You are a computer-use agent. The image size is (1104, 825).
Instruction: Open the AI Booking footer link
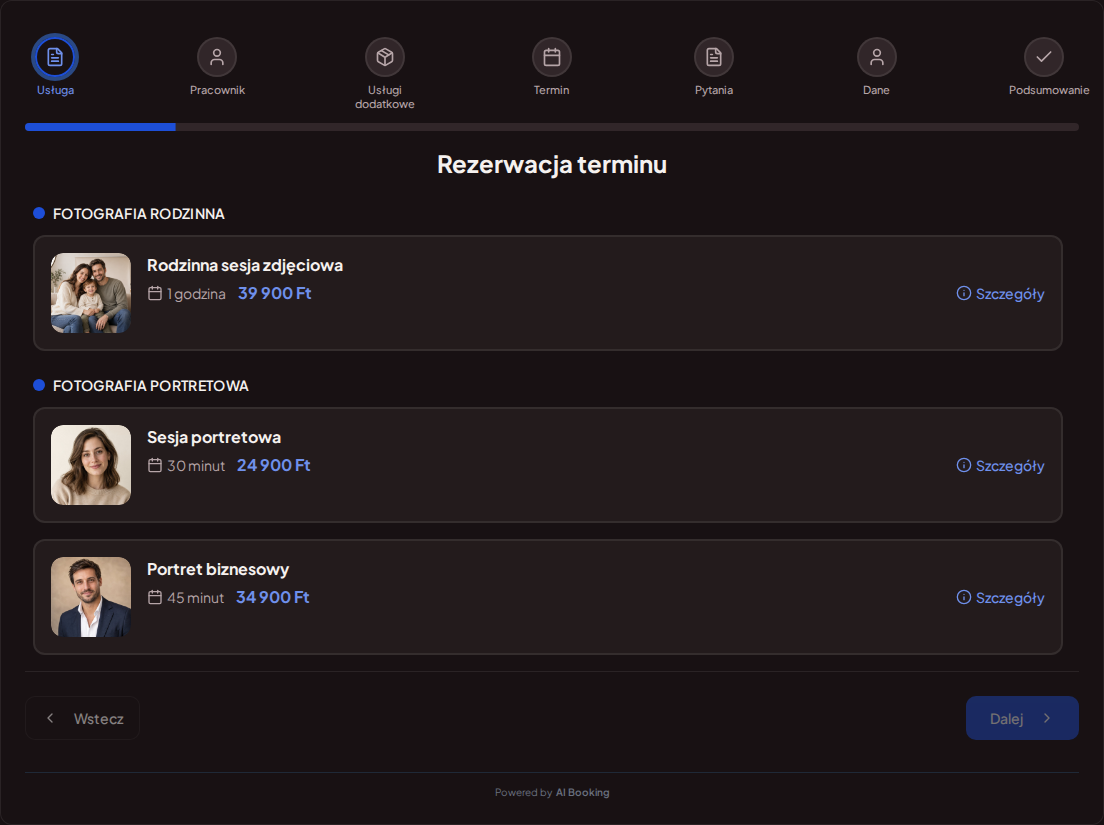click(x=582, y=793)
